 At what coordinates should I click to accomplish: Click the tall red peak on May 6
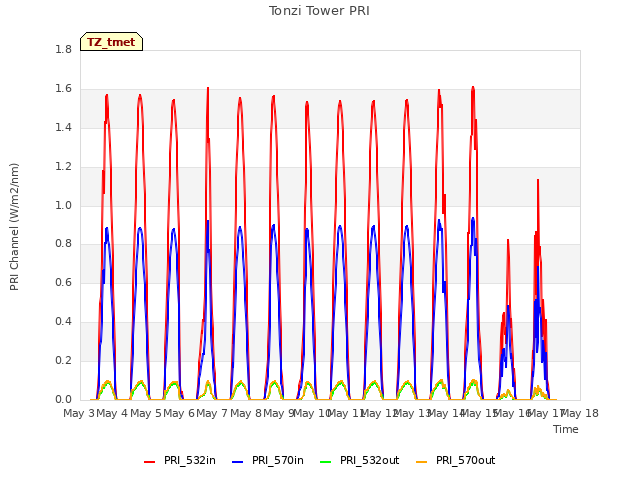[208, 89]
